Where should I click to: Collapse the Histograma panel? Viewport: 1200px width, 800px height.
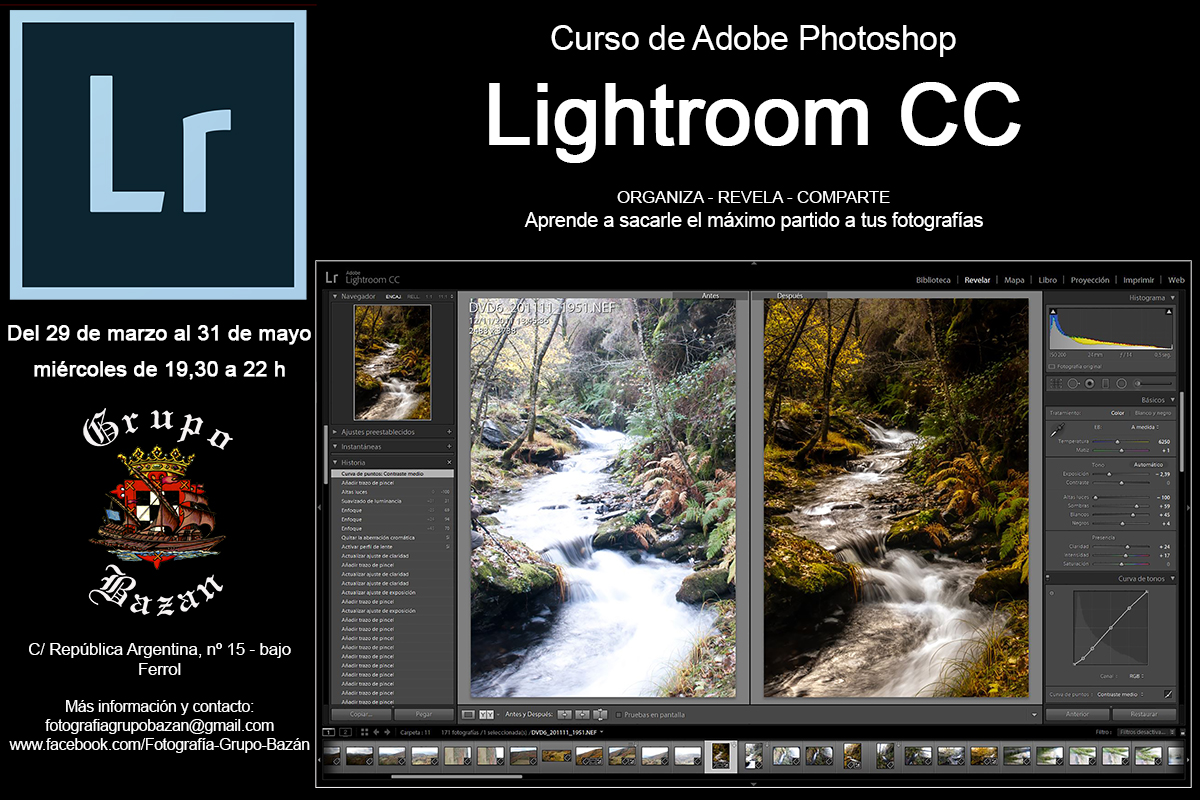pos(1173,298)
